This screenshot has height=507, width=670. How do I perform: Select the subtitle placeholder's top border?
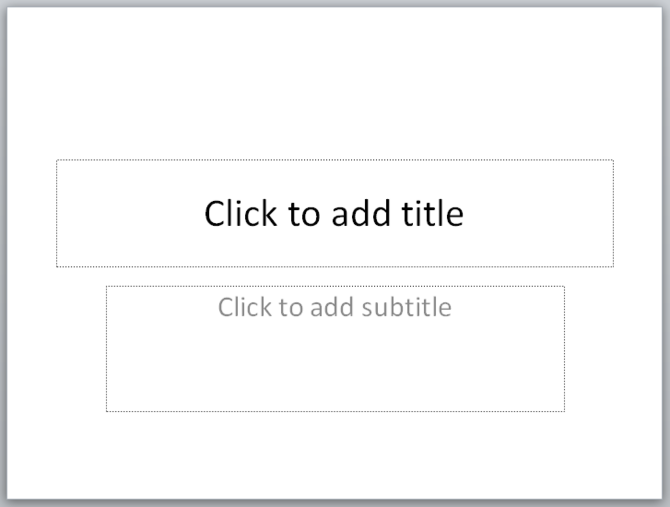point(334,287)
